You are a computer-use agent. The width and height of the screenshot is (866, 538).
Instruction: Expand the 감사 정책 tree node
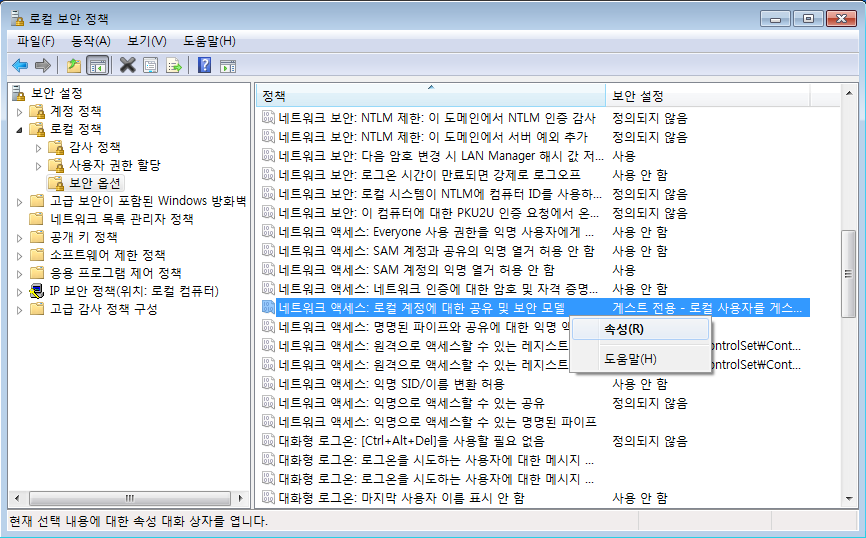[39, 147]
